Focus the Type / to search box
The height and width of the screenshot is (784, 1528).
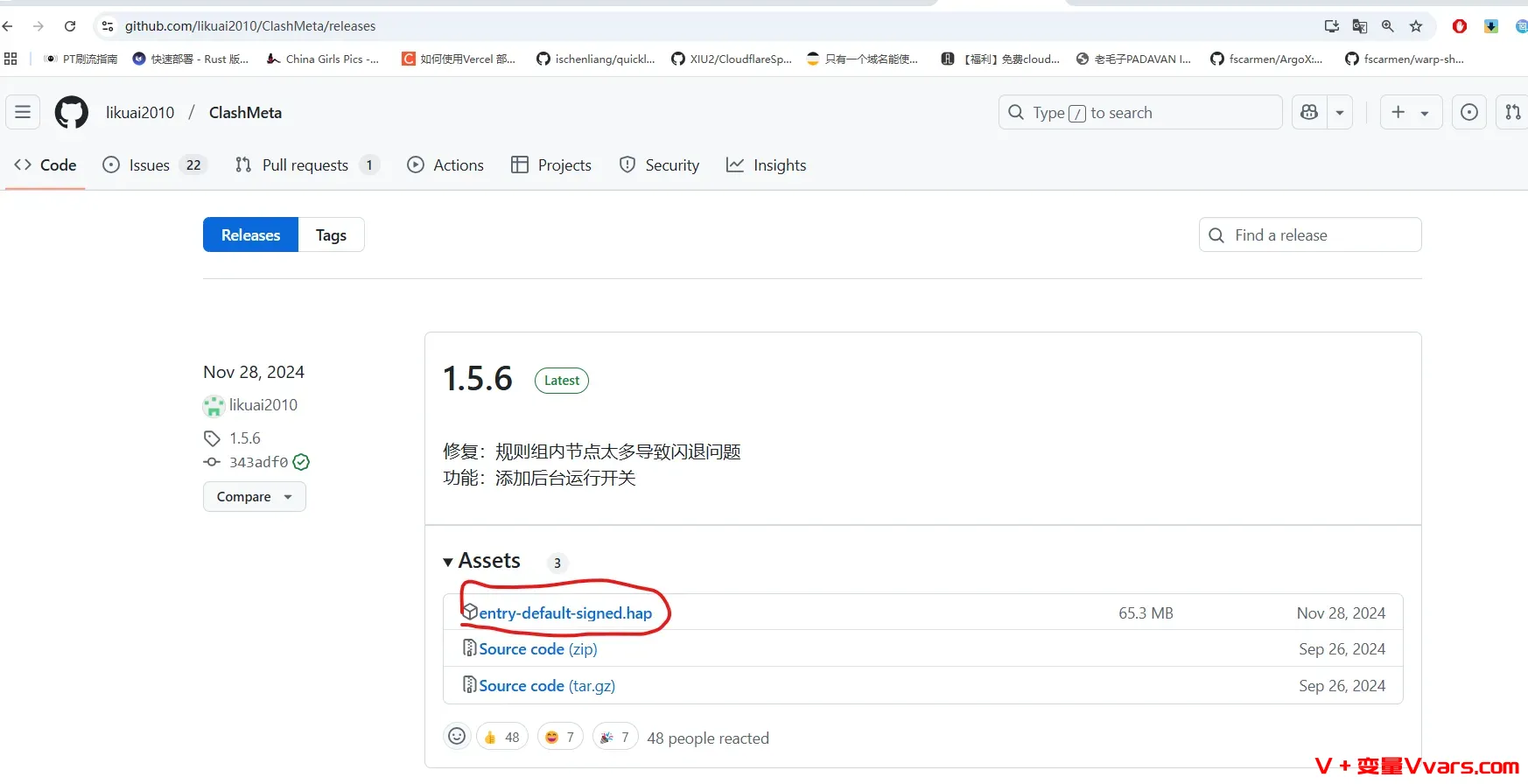[x=1140, y=112]
